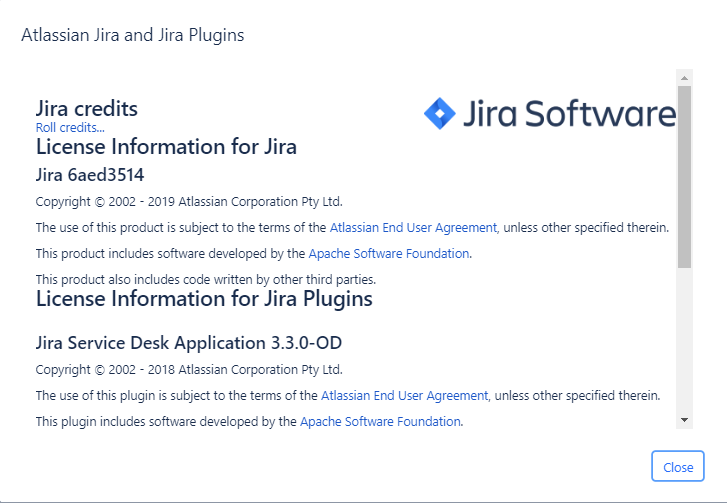This screenshot has width=727, height=503.
Task: Click the scrollbar up arrow
Action: [684, 78]
